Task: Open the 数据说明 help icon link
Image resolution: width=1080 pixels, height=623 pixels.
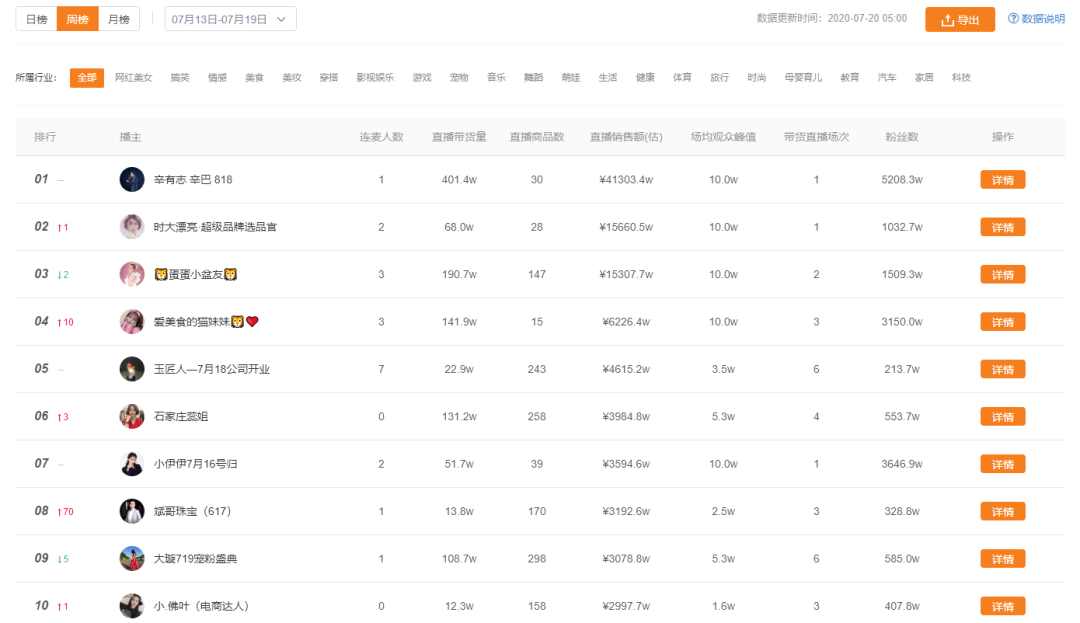Action: click(x=1036, y=19)
